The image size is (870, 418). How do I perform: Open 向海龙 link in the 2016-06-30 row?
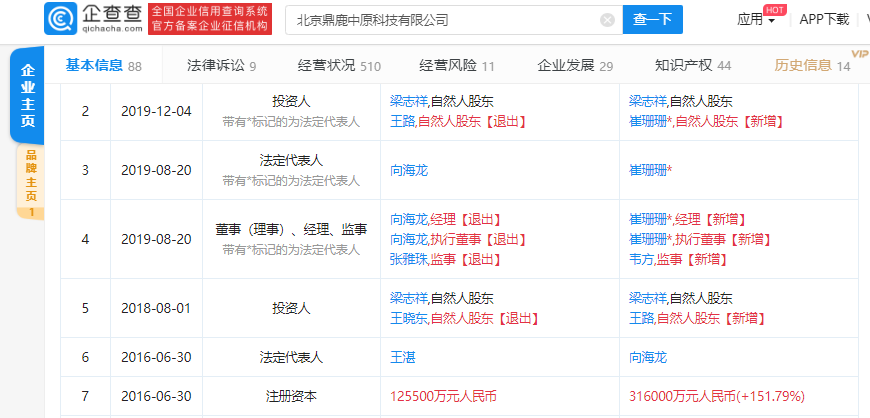(x=648, y=357)
